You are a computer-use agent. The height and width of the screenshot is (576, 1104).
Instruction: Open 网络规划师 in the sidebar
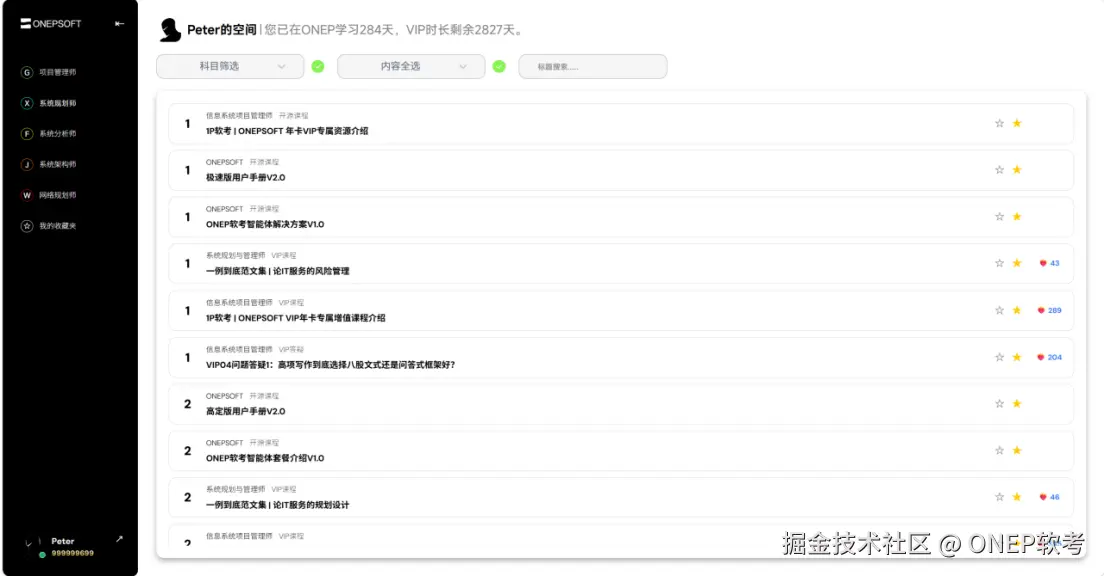click(x=58, y=195)
